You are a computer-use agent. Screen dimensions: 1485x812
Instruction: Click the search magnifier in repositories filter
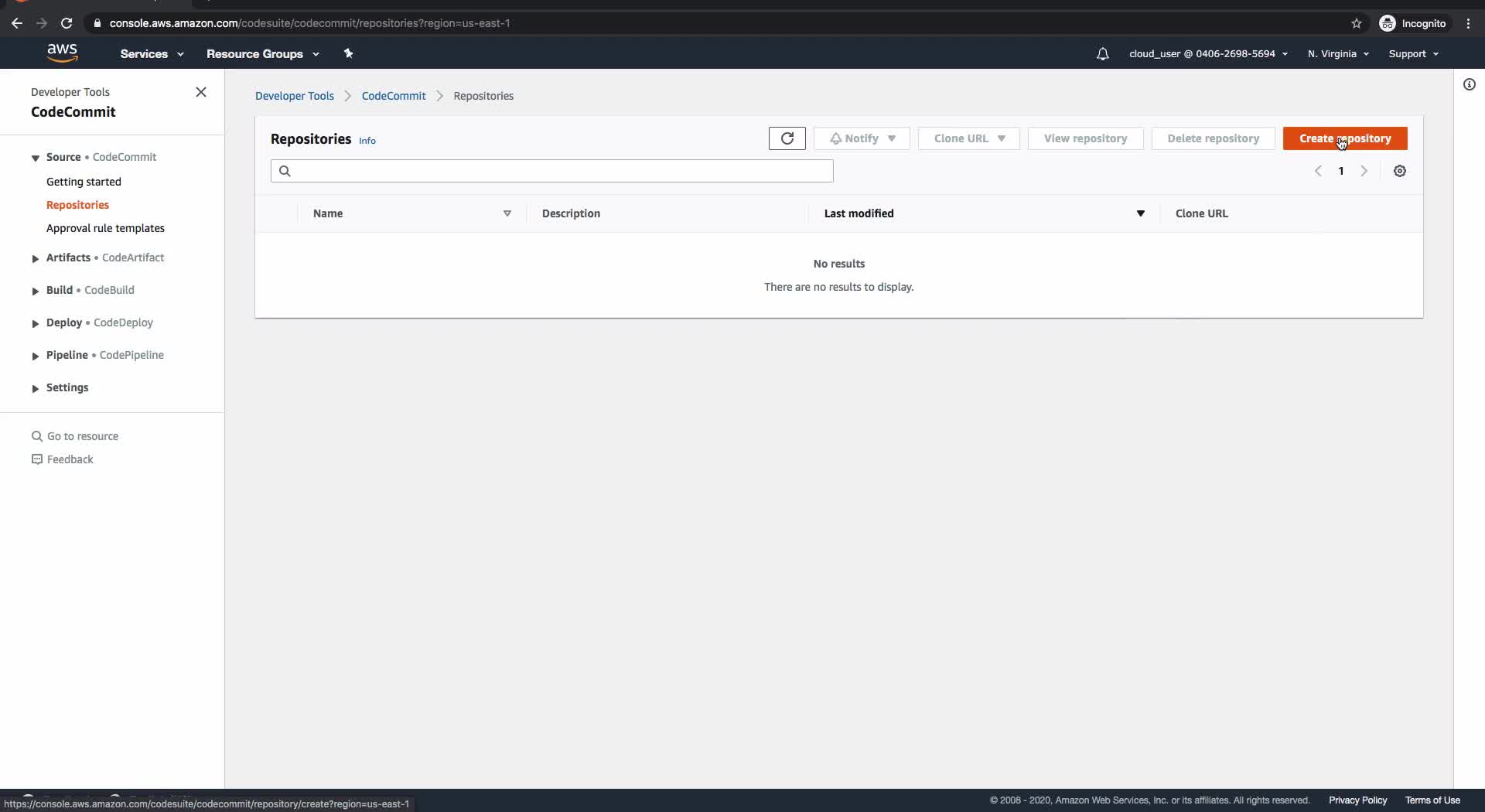pos(285,171)
